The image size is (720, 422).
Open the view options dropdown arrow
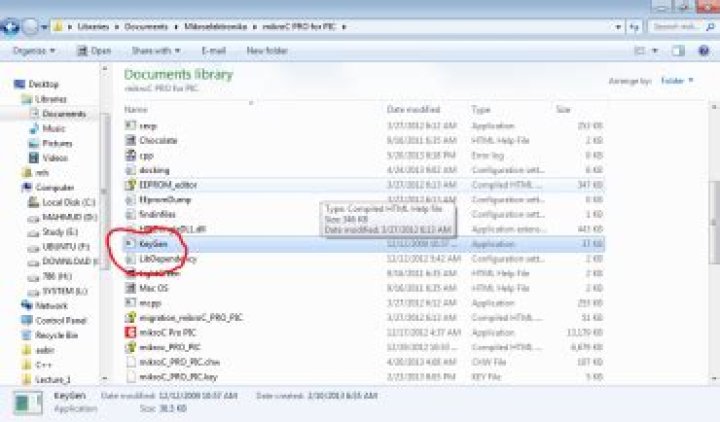(655, 51)
